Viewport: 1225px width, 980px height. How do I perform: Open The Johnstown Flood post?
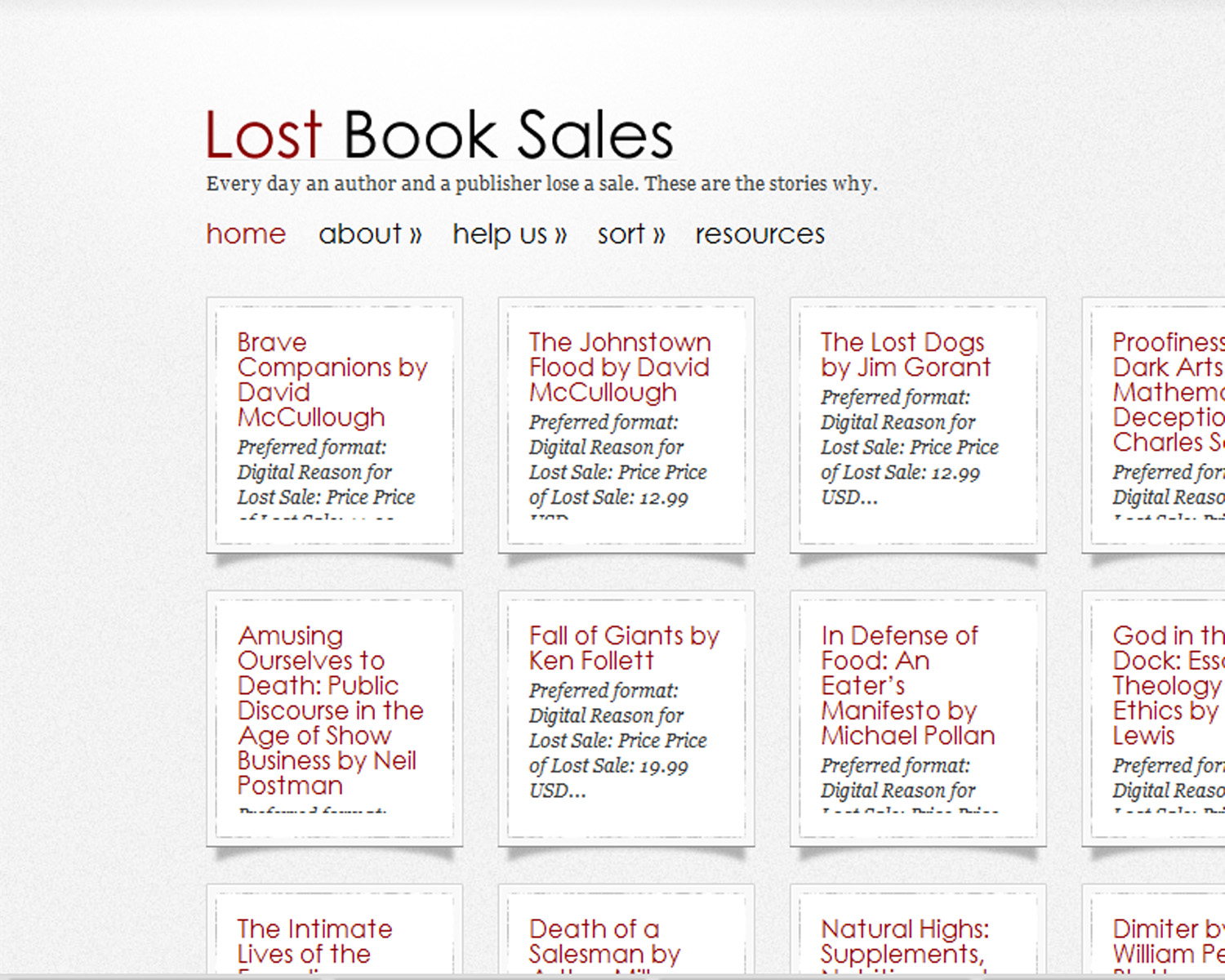pos(619,367)
